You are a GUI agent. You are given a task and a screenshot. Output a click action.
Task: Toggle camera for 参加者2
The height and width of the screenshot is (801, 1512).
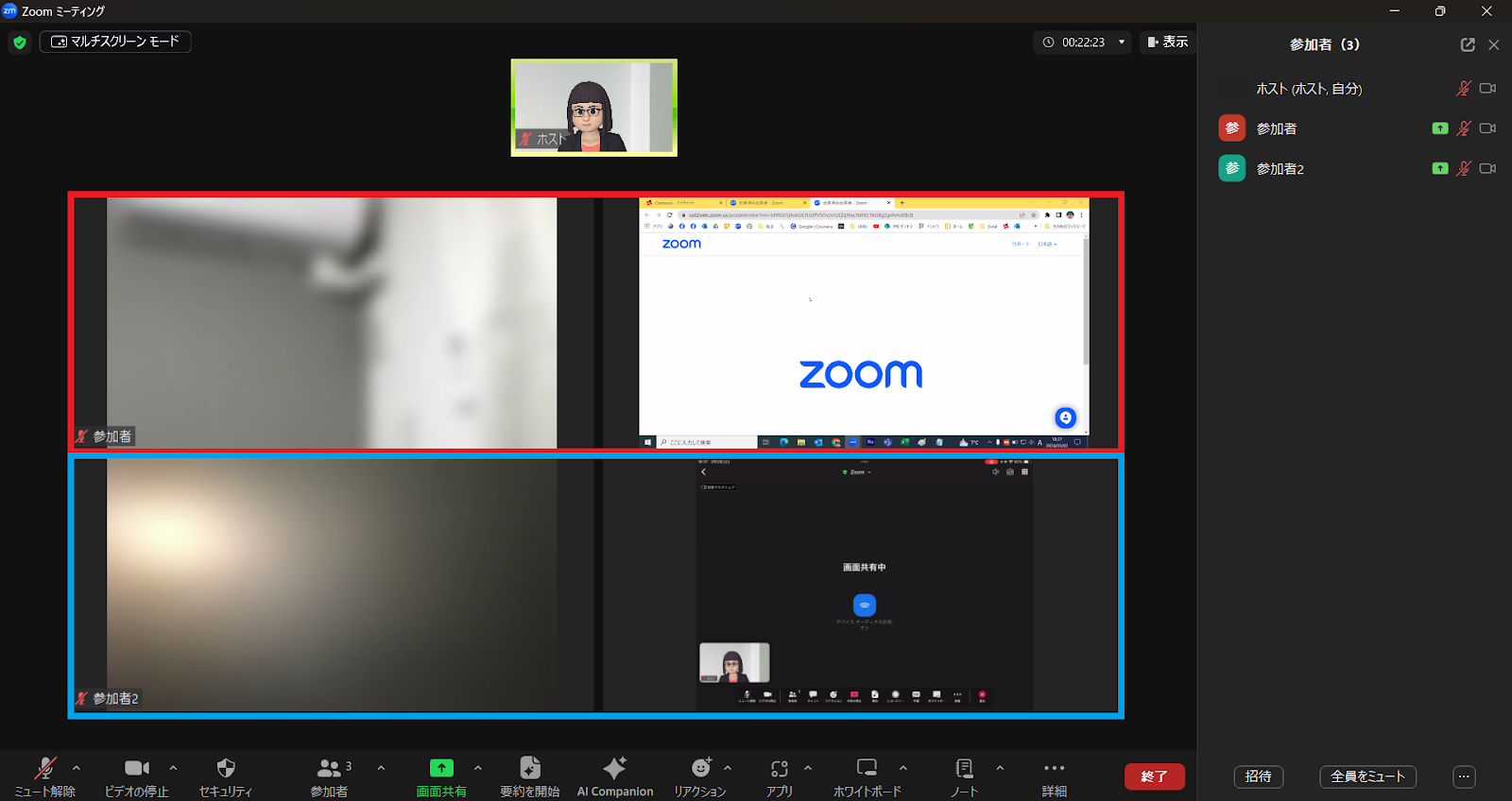tap(1487, 168)
